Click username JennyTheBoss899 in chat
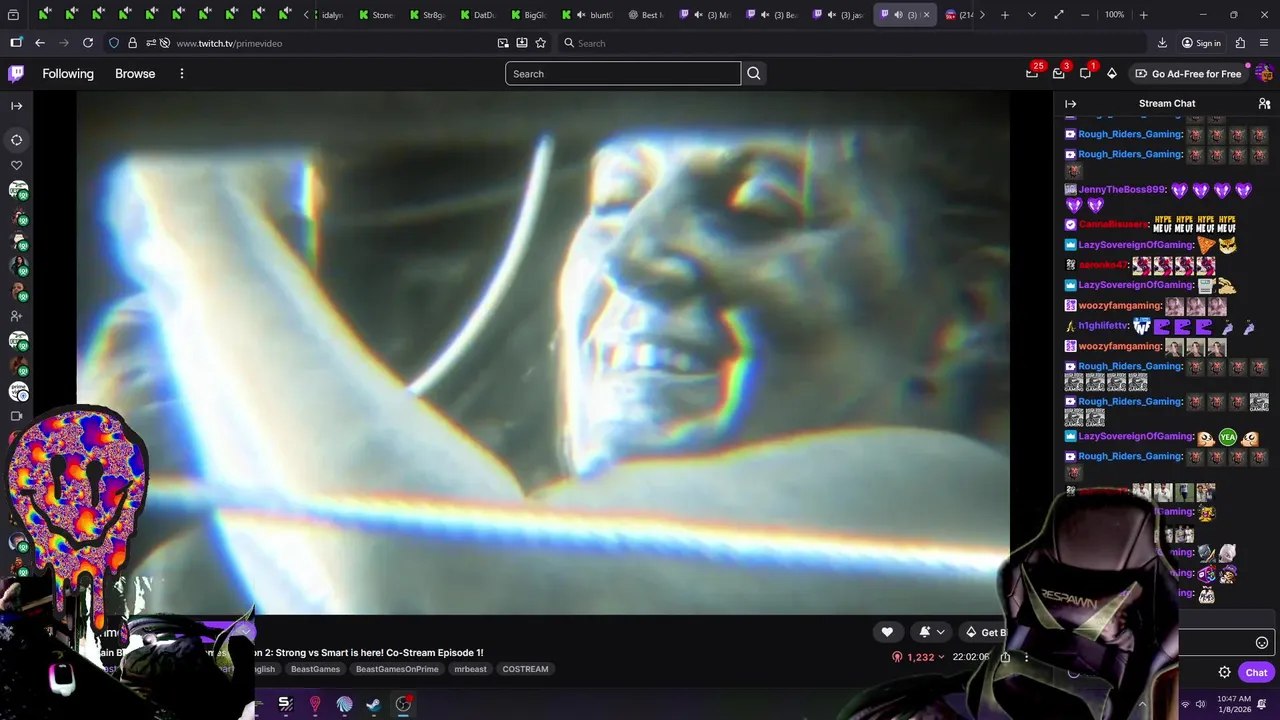 pyautogui.click(x=1122, y=190)
